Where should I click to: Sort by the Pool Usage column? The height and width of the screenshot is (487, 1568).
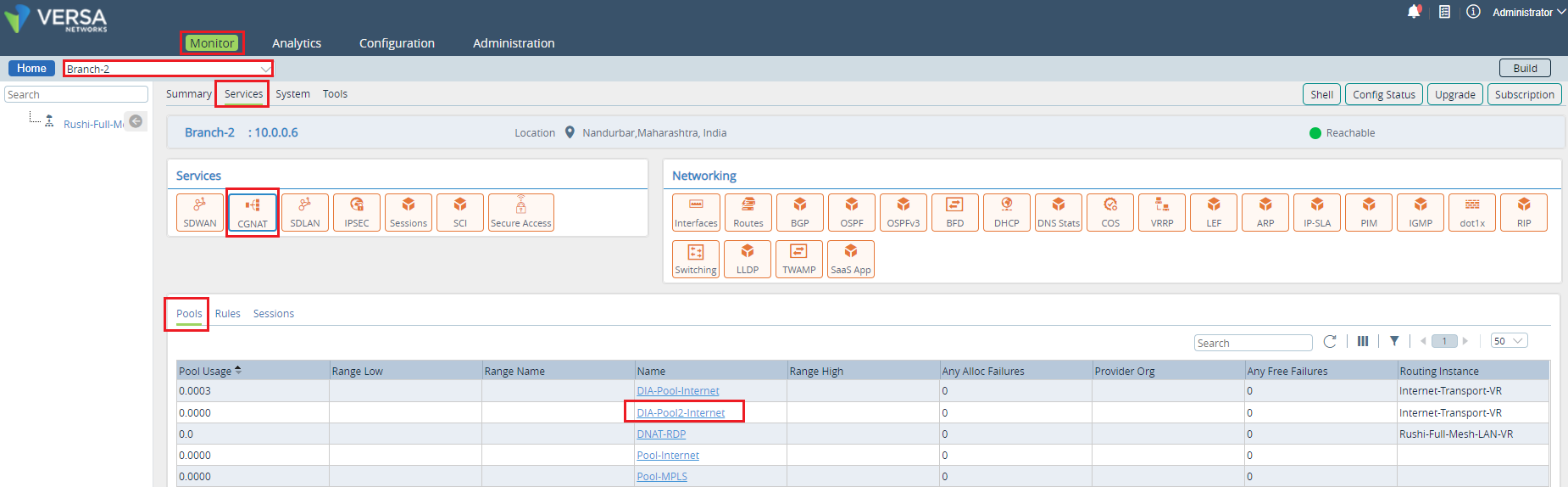pyautogui.click(x=210, y=371)
